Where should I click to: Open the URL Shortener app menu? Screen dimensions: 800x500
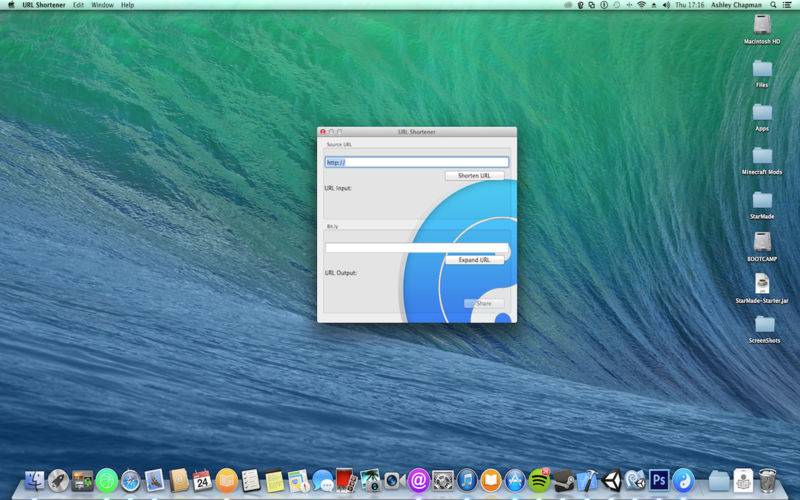[44, 5]
